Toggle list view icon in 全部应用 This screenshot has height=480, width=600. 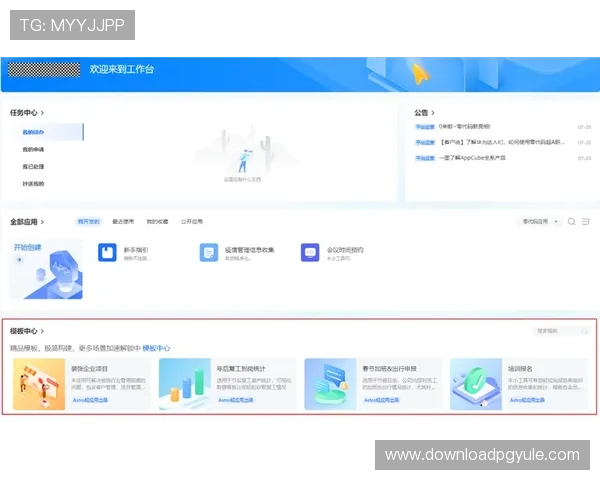pos(585,222)
